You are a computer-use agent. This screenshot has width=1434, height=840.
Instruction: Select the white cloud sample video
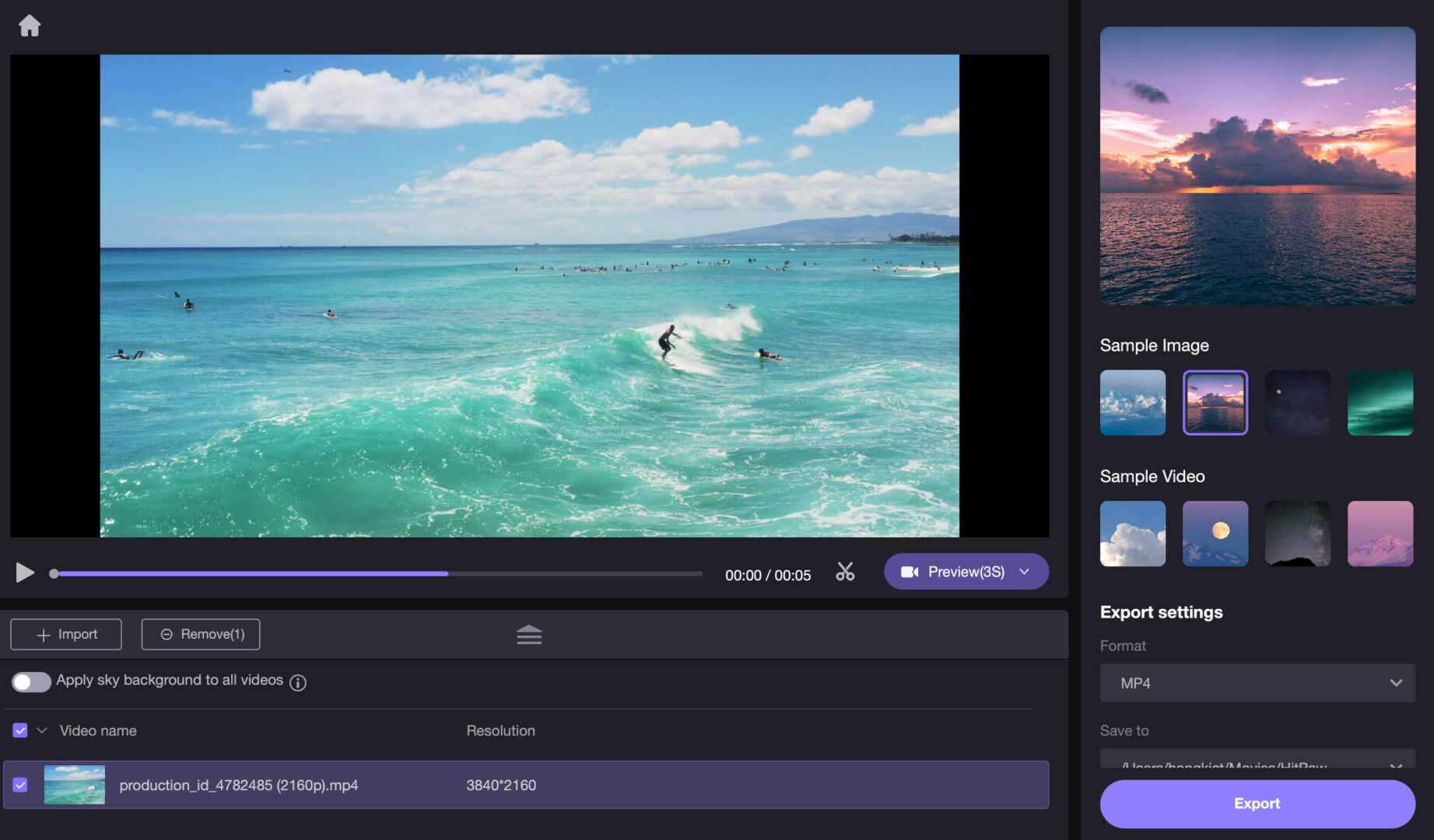tap(1133, 534)
